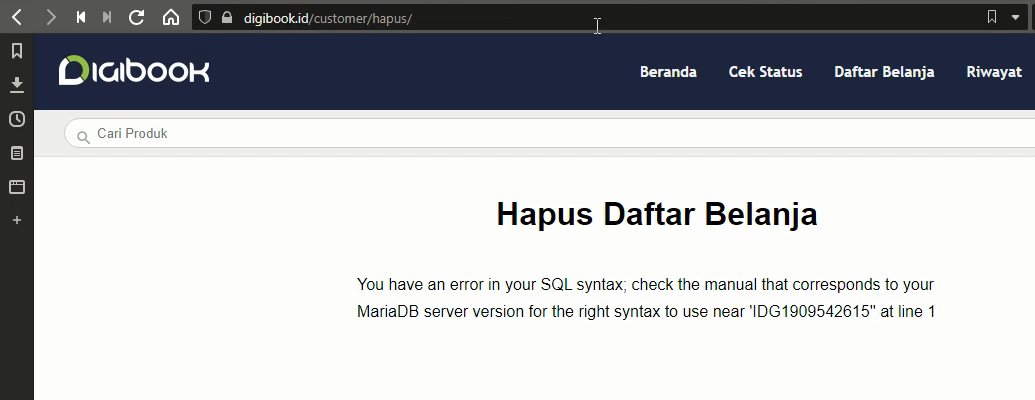The height and width of the screenshot is (400, 1035).
Task: Add a new web panel
Action: point(17,220)
